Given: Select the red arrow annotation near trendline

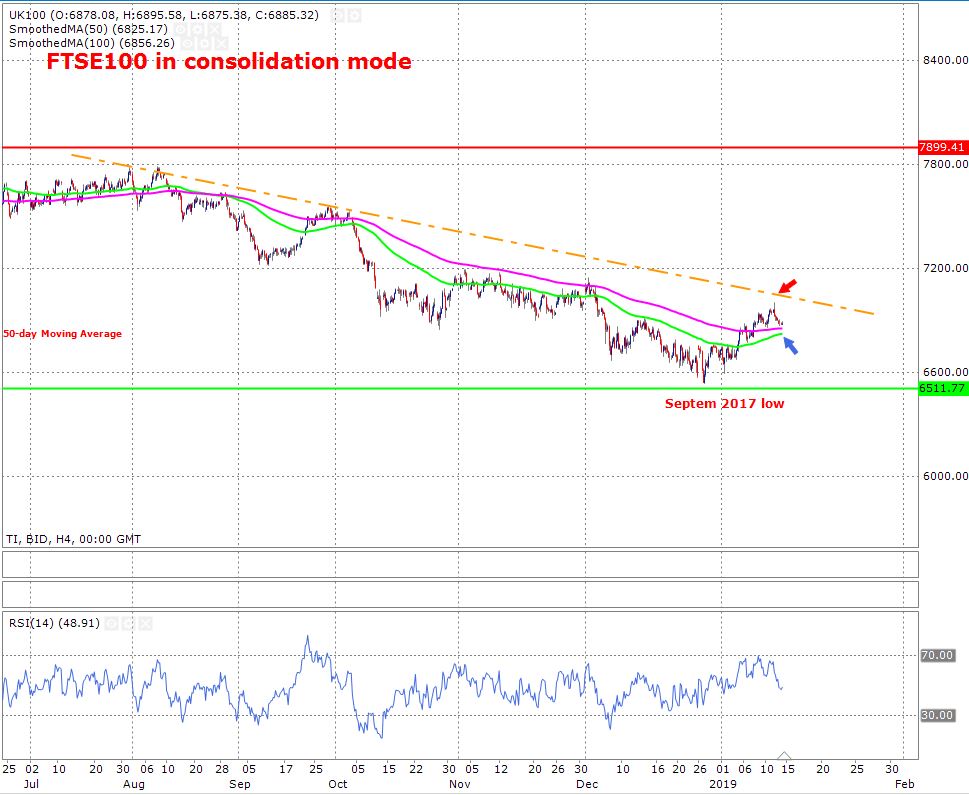Looking at the screenshot, I should coord(789,289).
